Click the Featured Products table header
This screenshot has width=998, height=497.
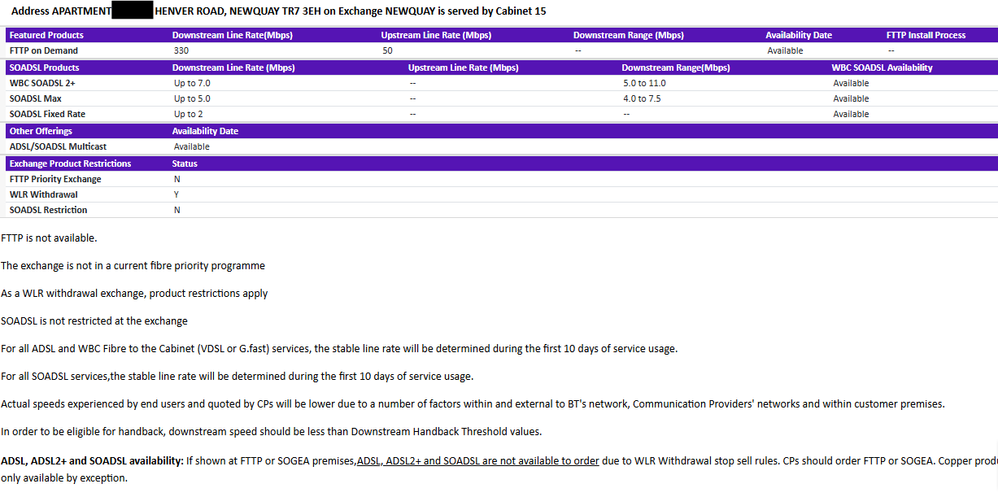pos(46,35)
